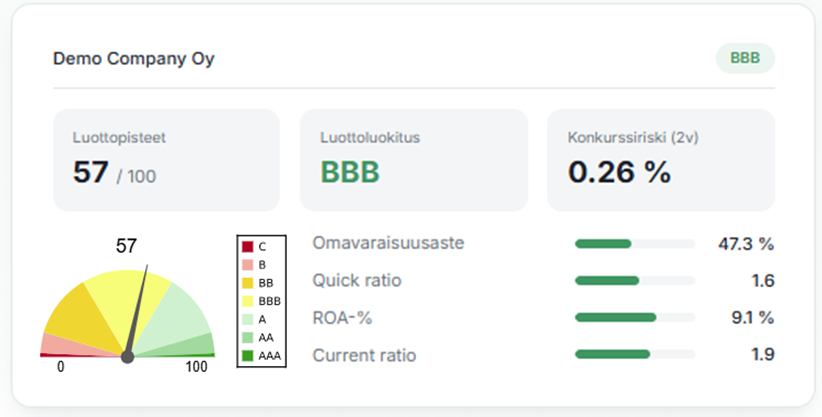Open the Konkurssiriski (2v) card
822x417 pixels.
tap(660, 160)
